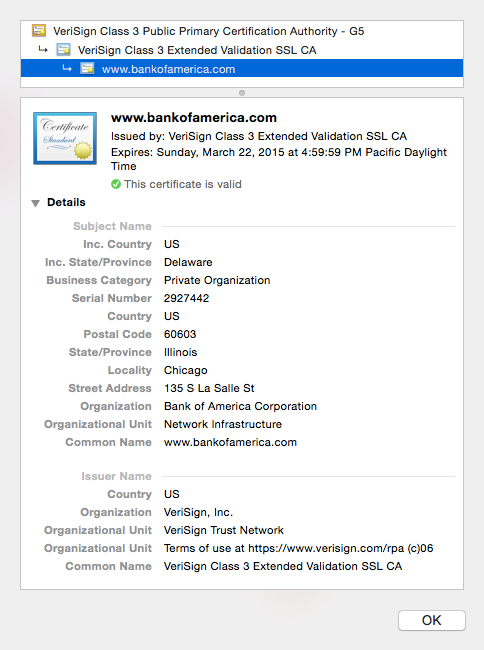Click the root VeriSign G5 certificate icon
This screenshot has width=484, height=650.
click(x=39, y=31)
